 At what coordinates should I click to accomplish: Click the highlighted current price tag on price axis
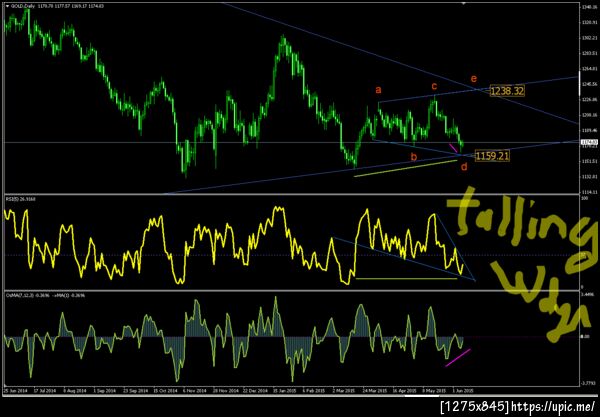(590, 142)
